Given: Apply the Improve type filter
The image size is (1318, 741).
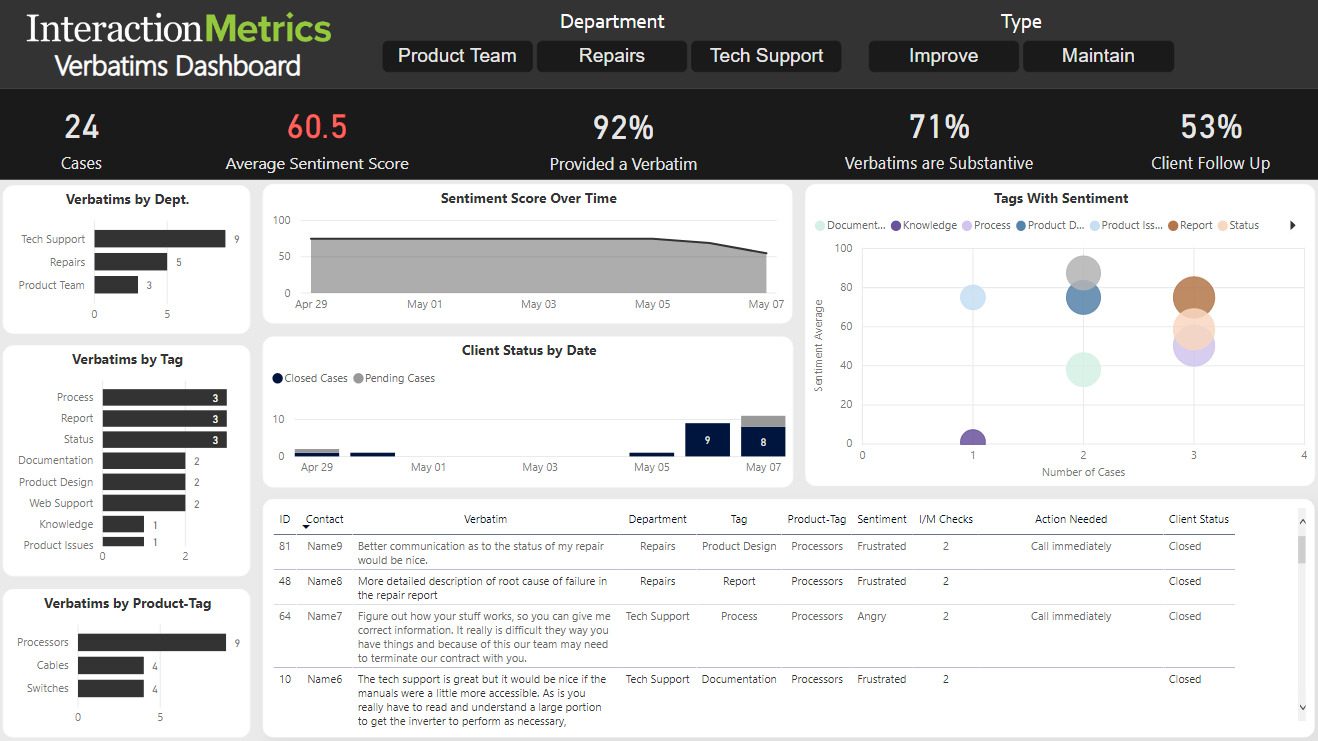Looking at the screenshot, I should tap(943, 56).
